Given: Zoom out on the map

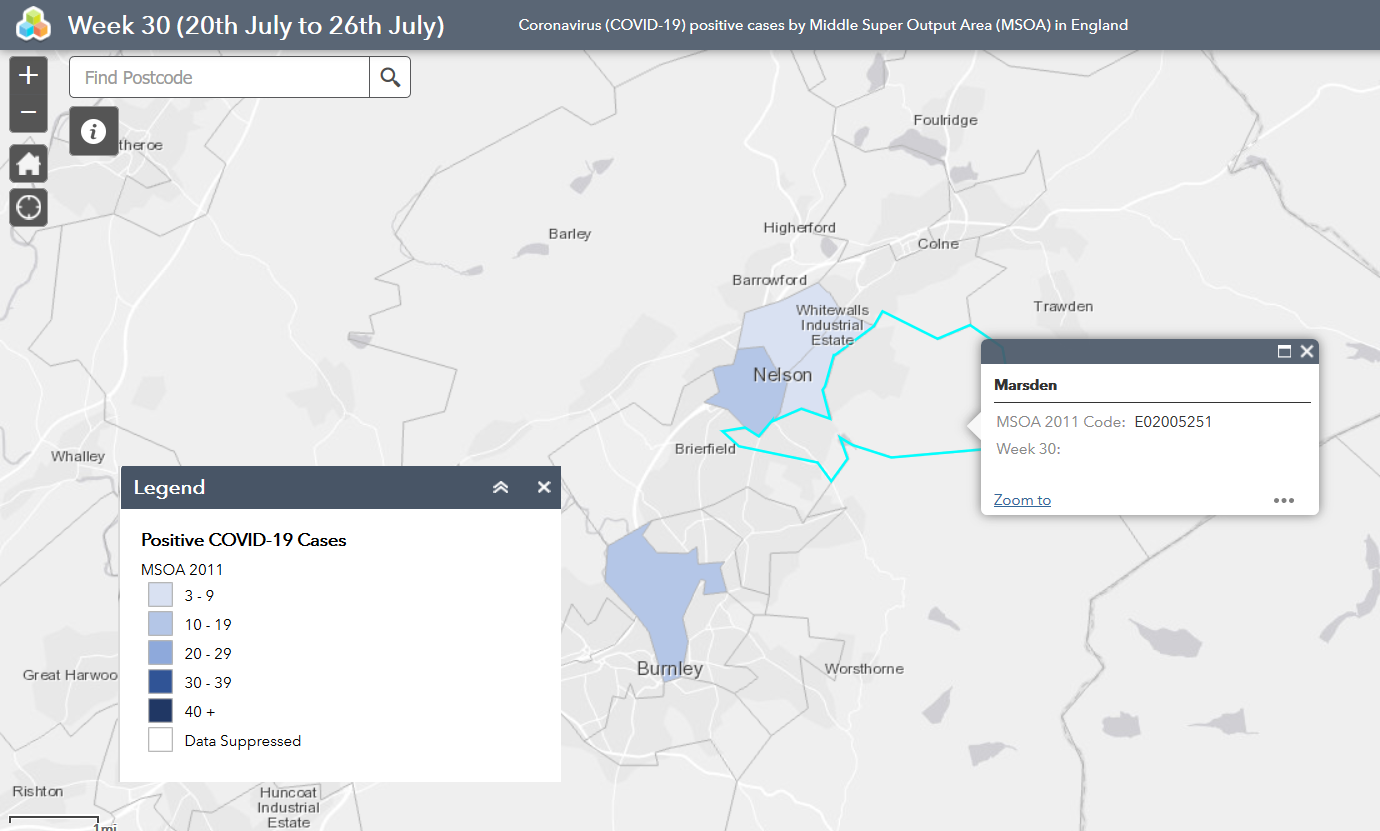Looking at the screenshot, I should [x=28, y=112].
